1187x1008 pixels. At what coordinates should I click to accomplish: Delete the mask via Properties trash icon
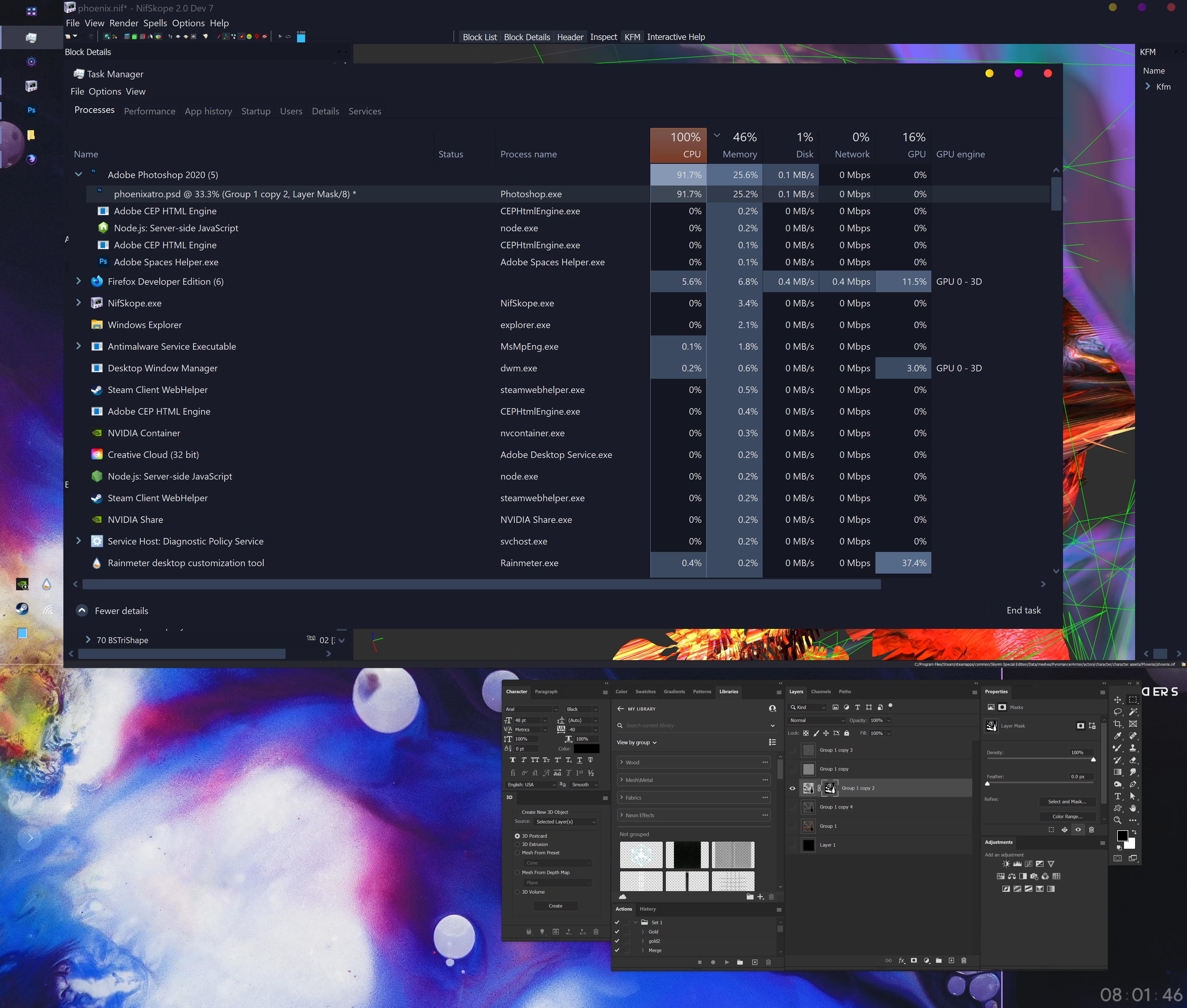tap(1091, 829)
